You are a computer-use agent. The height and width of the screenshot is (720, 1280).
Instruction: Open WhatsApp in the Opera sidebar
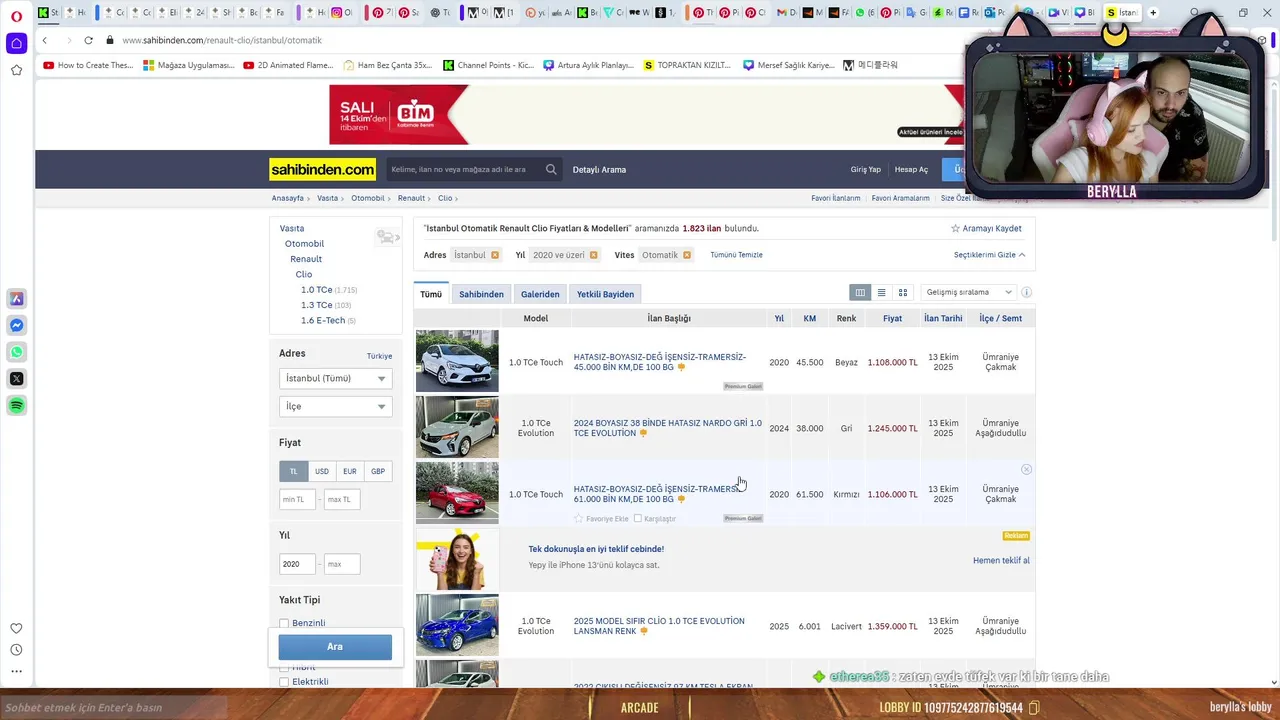[x=16, y=352]
